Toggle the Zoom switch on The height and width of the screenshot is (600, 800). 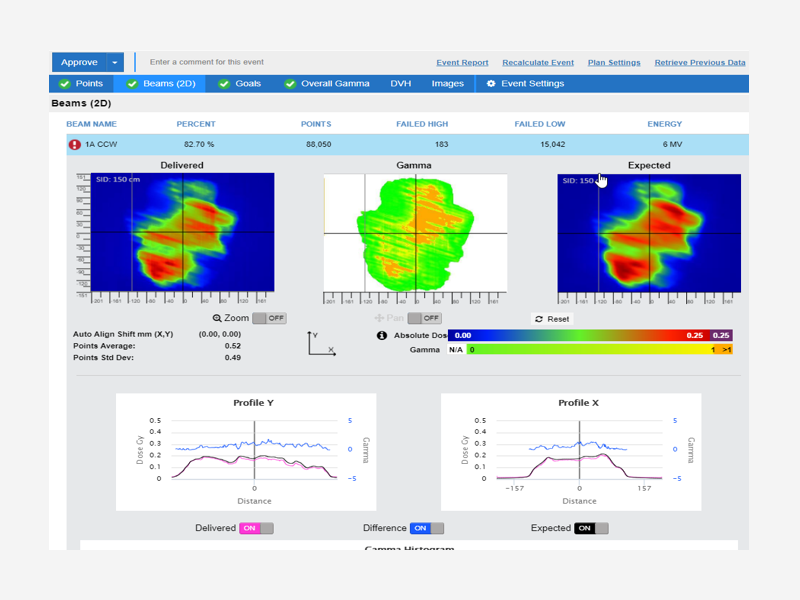[269, 318]
